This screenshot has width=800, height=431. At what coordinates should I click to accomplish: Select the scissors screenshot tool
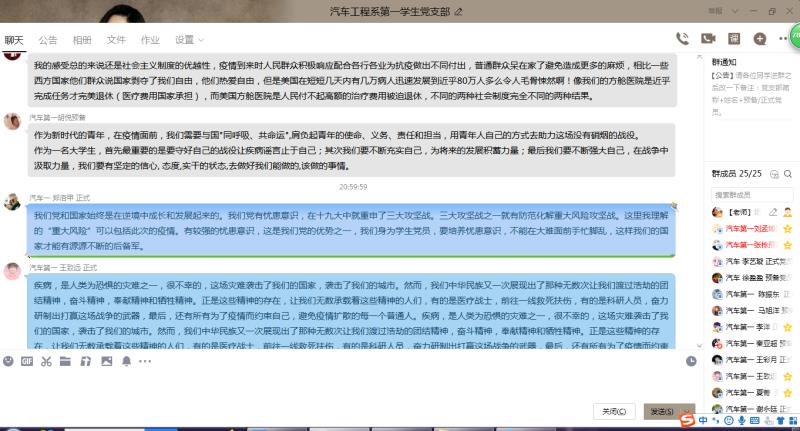(x=46, y=360)
